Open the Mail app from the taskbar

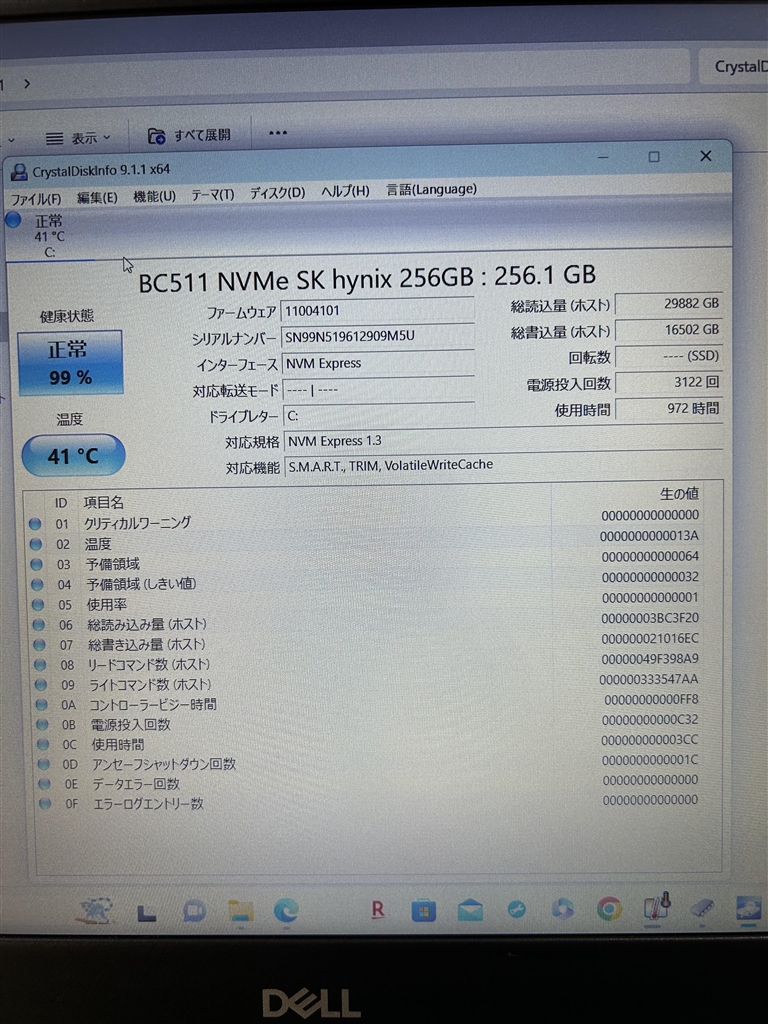(x=470, y=910)
